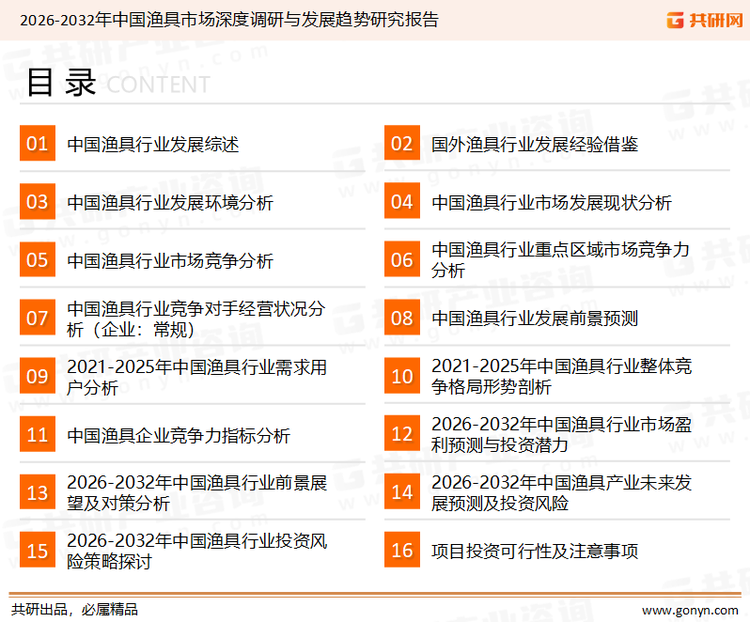The width and height of the screenshot is (750, 622).
Task: Open chapter 中国渔具行业发展环境分析
Action: coord(170,203)
